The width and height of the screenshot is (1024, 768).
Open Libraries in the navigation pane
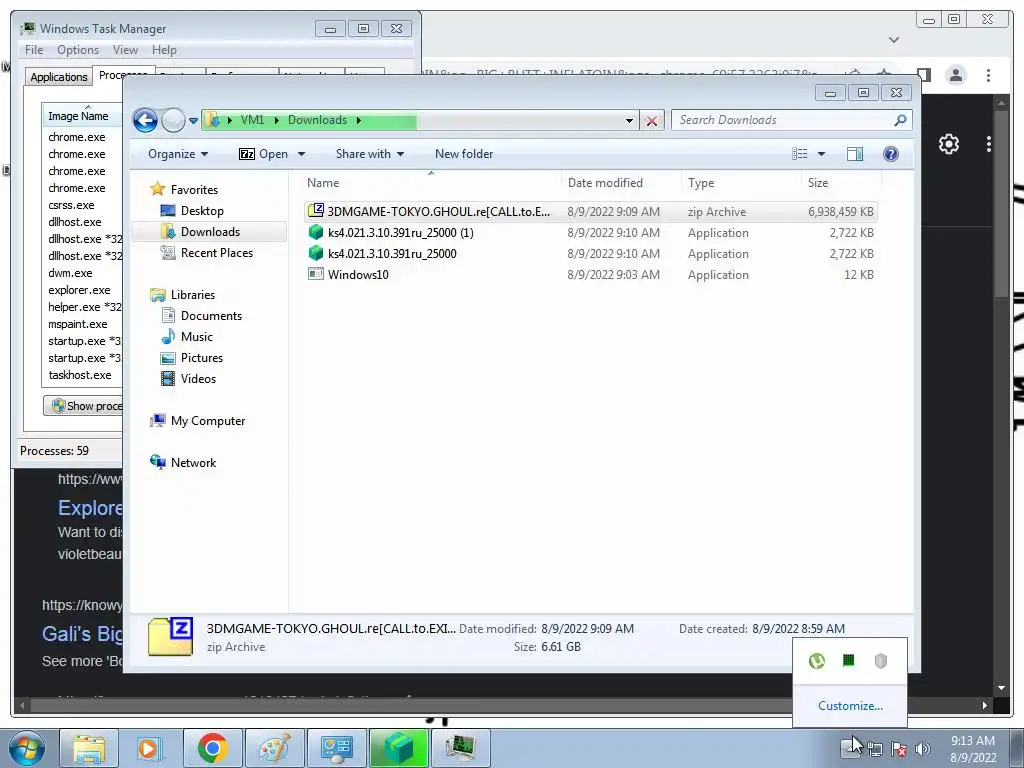coord(193,295)
